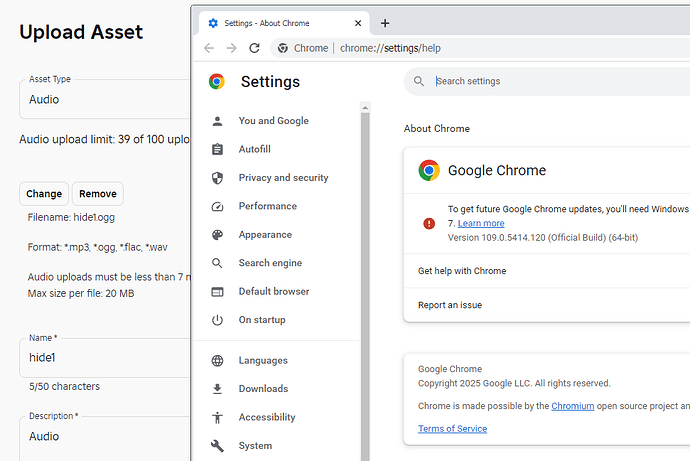The image size is (690, 461).
Task: Click the Filename: hide1.ogg text
Action: coord(71,217)
